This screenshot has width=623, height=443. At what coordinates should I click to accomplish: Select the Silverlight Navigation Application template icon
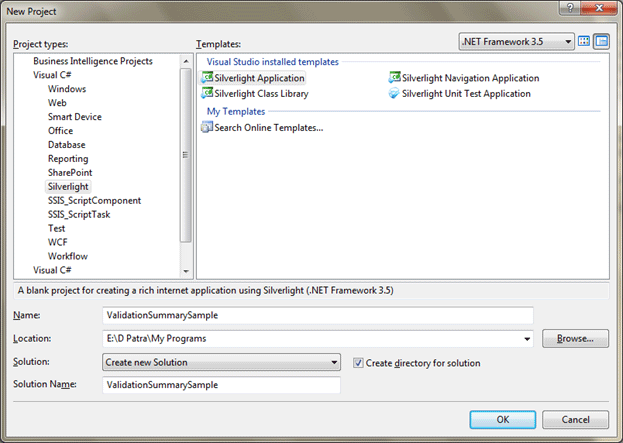click(394, 77)
